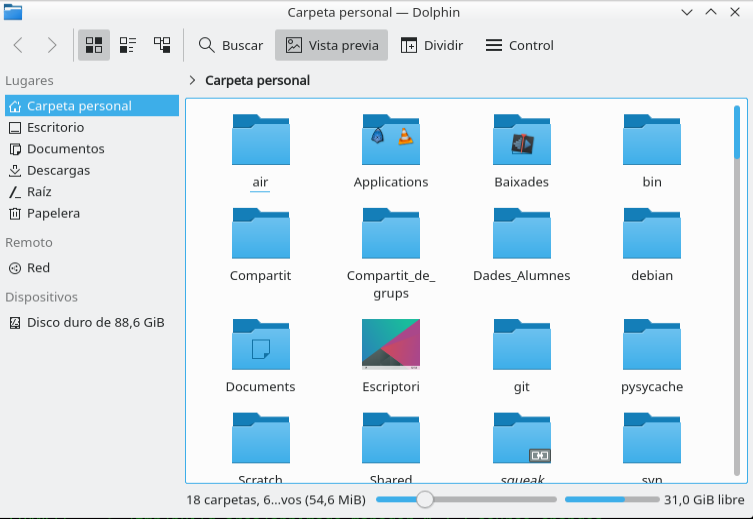Select Disco duro de 88,6 GiB
Image resolution: width=753 pixels, height=519 pixels.
92,322
